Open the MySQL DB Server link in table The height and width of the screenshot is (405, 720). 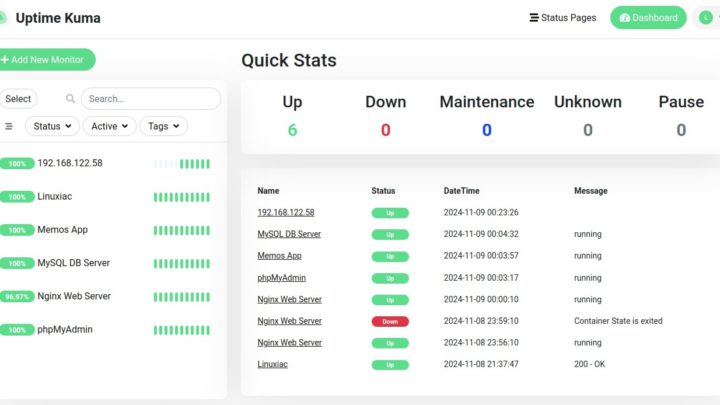click(x=289, y=234)
